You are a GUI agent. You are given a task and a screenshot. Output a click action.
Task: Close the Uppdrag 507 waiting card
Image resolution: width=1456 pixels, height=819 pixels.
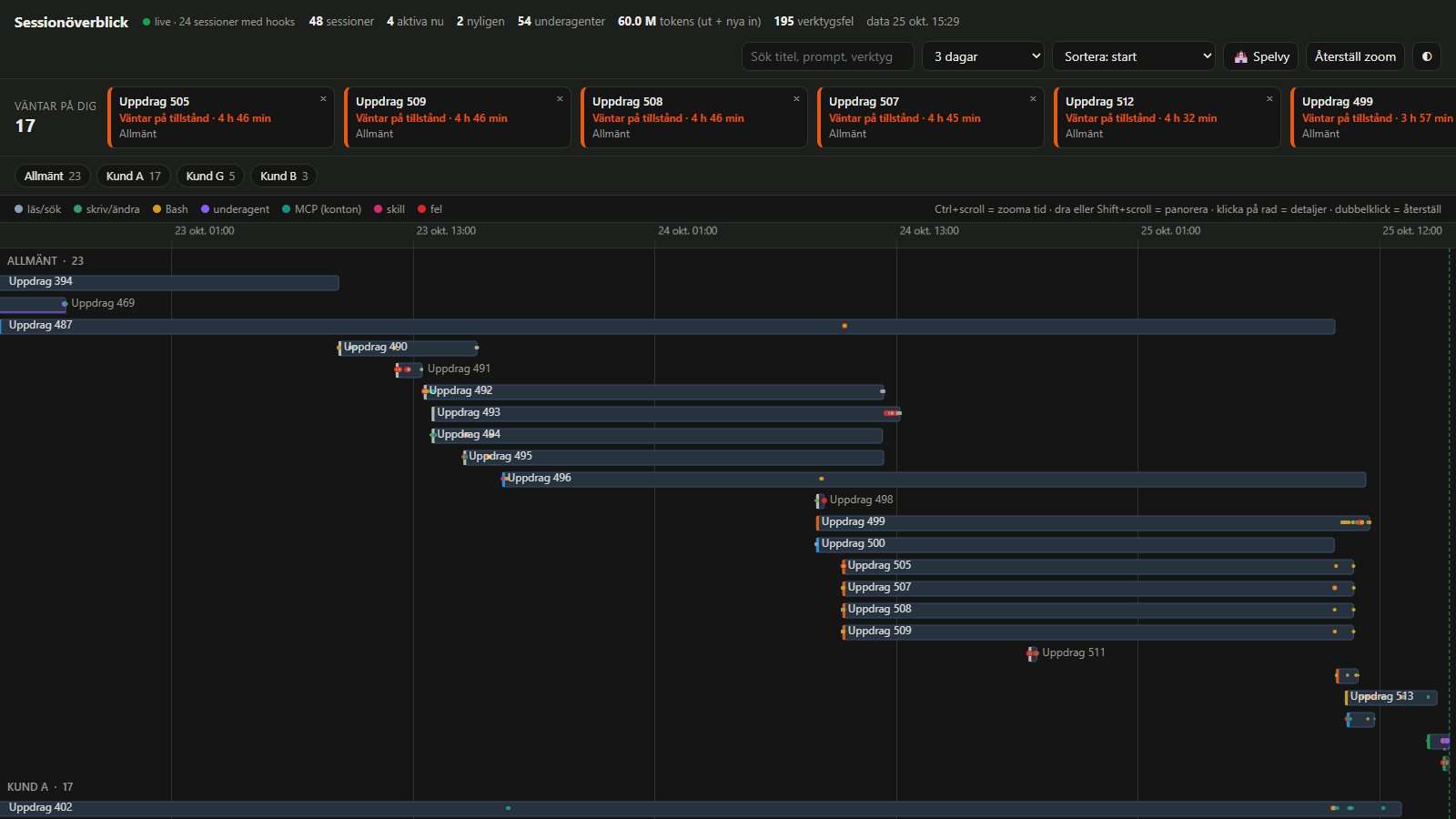[1033, 99]
